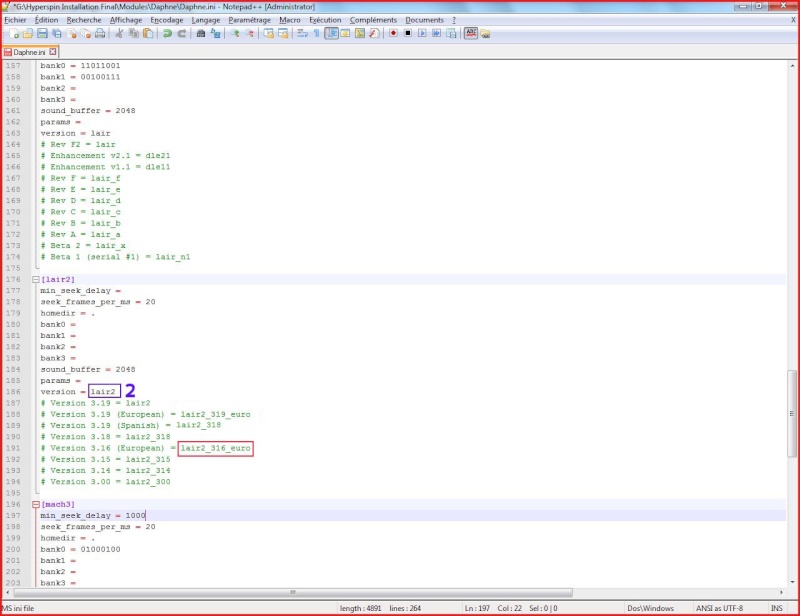Screen dimensions: 800x616
Task: Click the last toolbar icon after ABC
Action: point(485,34)
